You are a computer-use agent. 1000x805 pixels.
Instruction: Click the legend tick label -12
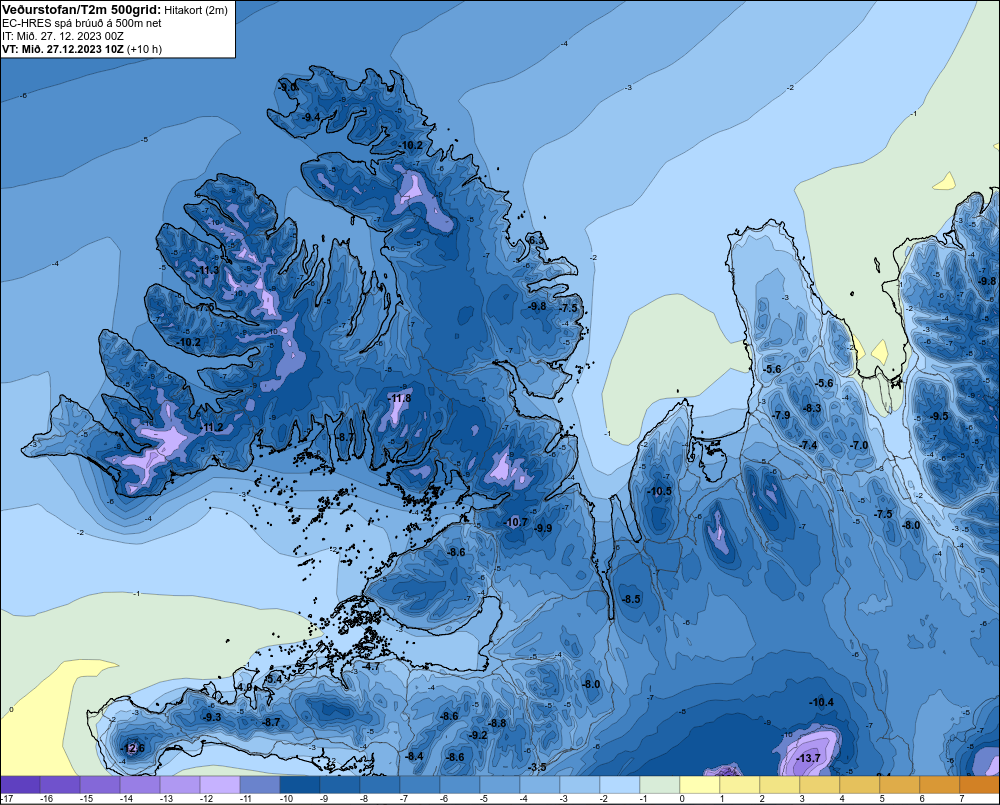(x=206, y=799)
